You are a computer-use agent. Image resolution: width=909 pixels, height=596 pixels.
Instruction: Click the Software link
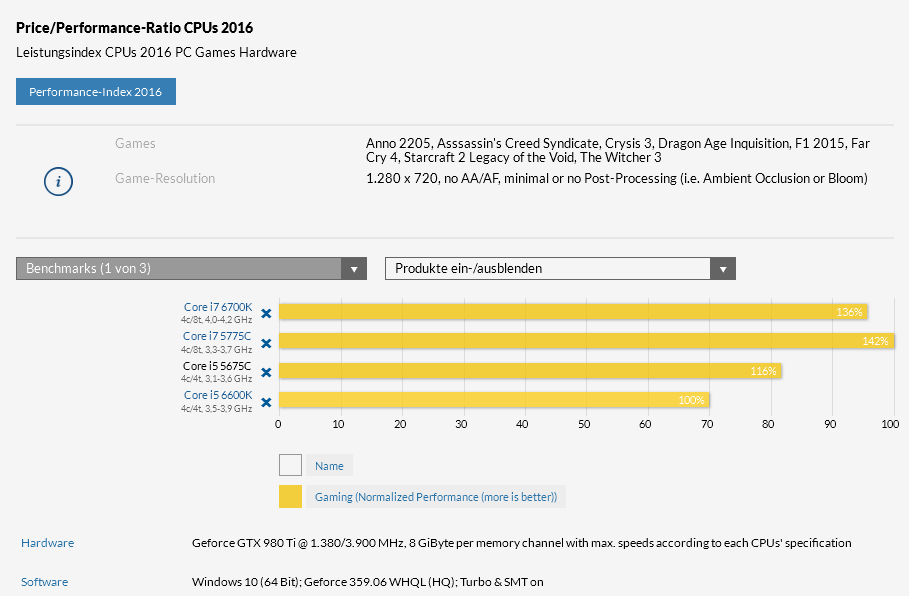(45, 582)
